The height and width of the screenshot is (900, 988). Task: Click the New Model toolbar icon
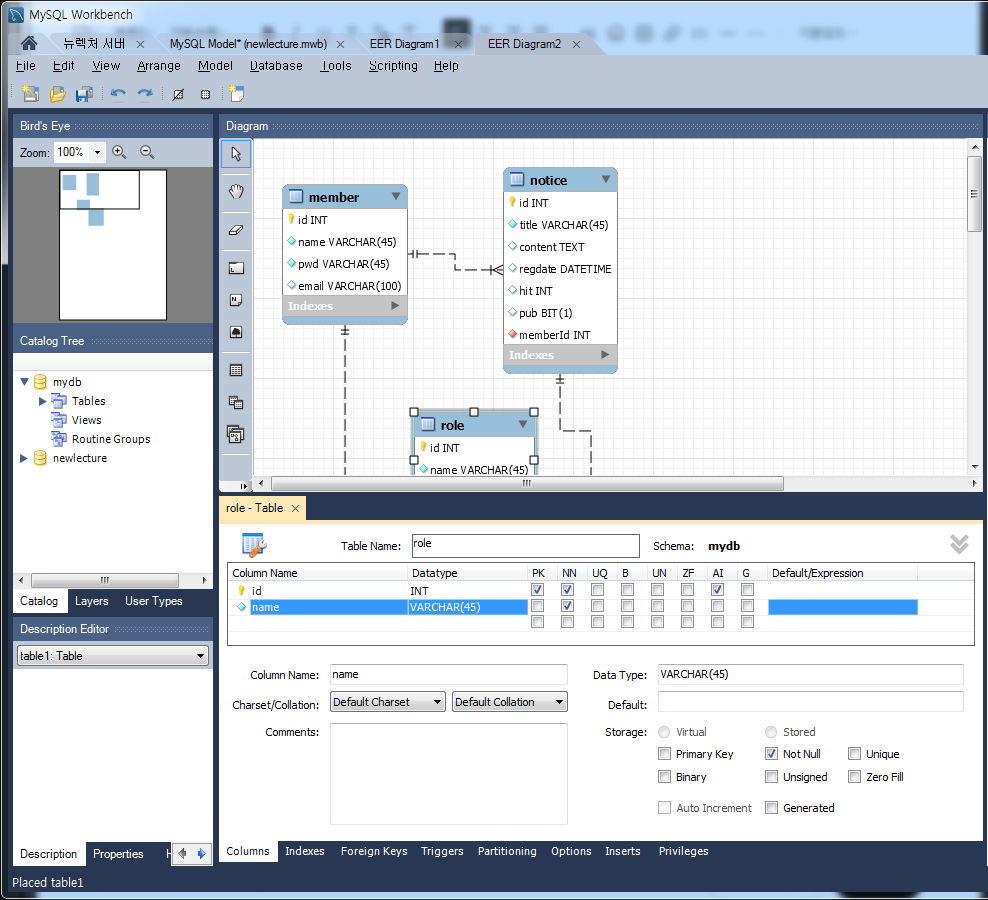coord(30,94)
